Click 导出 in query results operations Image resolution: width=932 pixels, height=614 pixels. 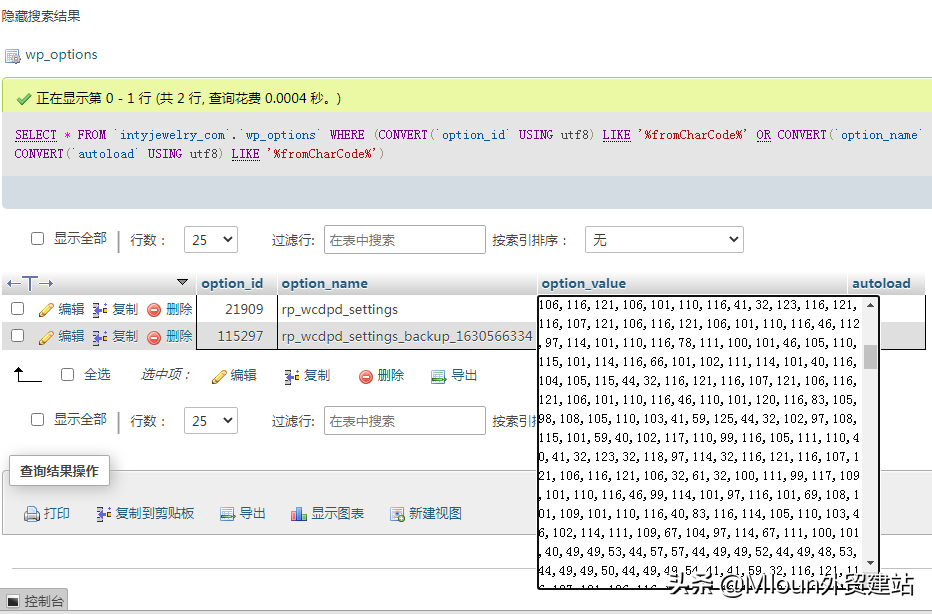pos(253,513)
